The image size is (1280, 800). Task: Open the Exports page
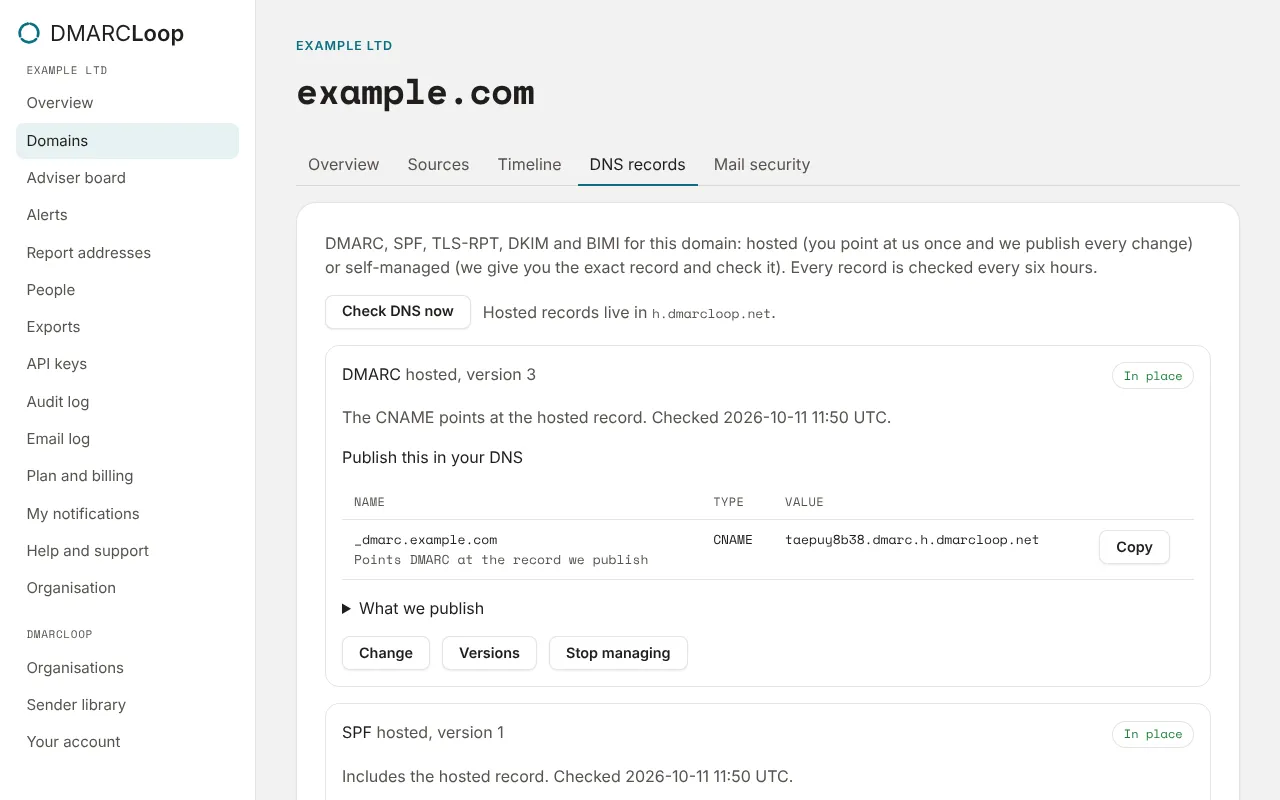[127, 327]
